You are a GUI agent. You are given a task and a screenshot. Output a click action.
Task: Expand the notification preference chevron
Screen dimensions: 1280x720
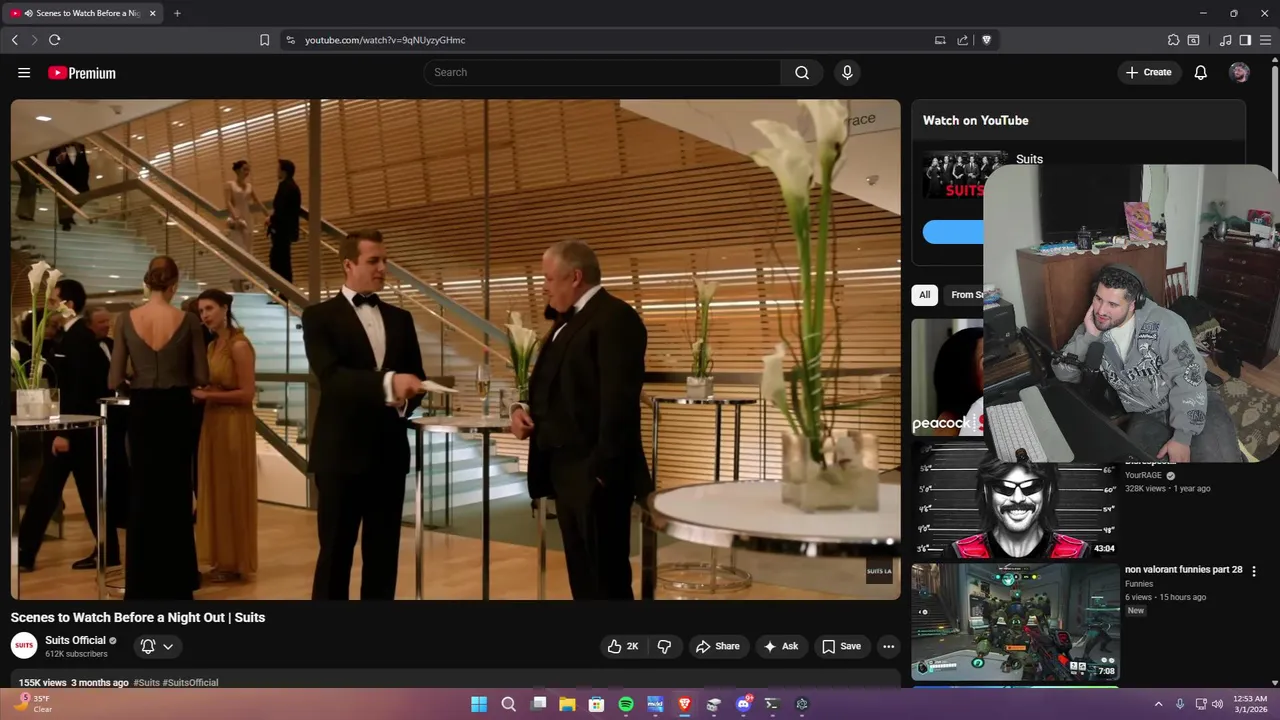point(168,646)
